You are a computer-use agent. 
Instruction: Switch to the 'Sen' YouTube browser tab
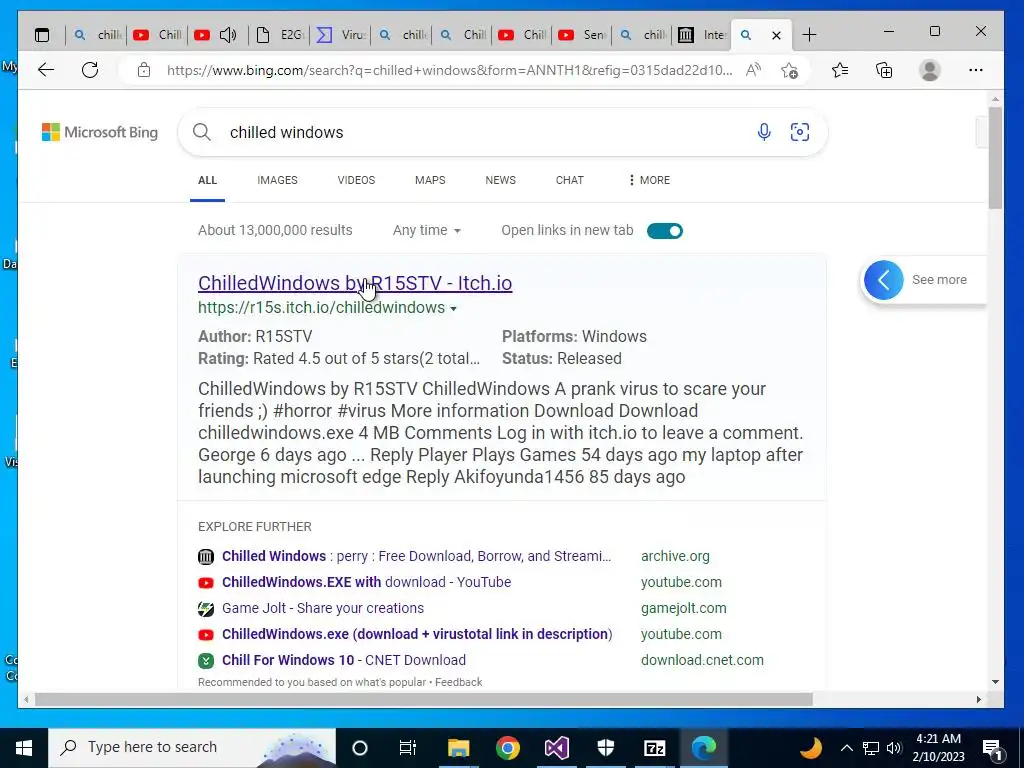[581, 35]
